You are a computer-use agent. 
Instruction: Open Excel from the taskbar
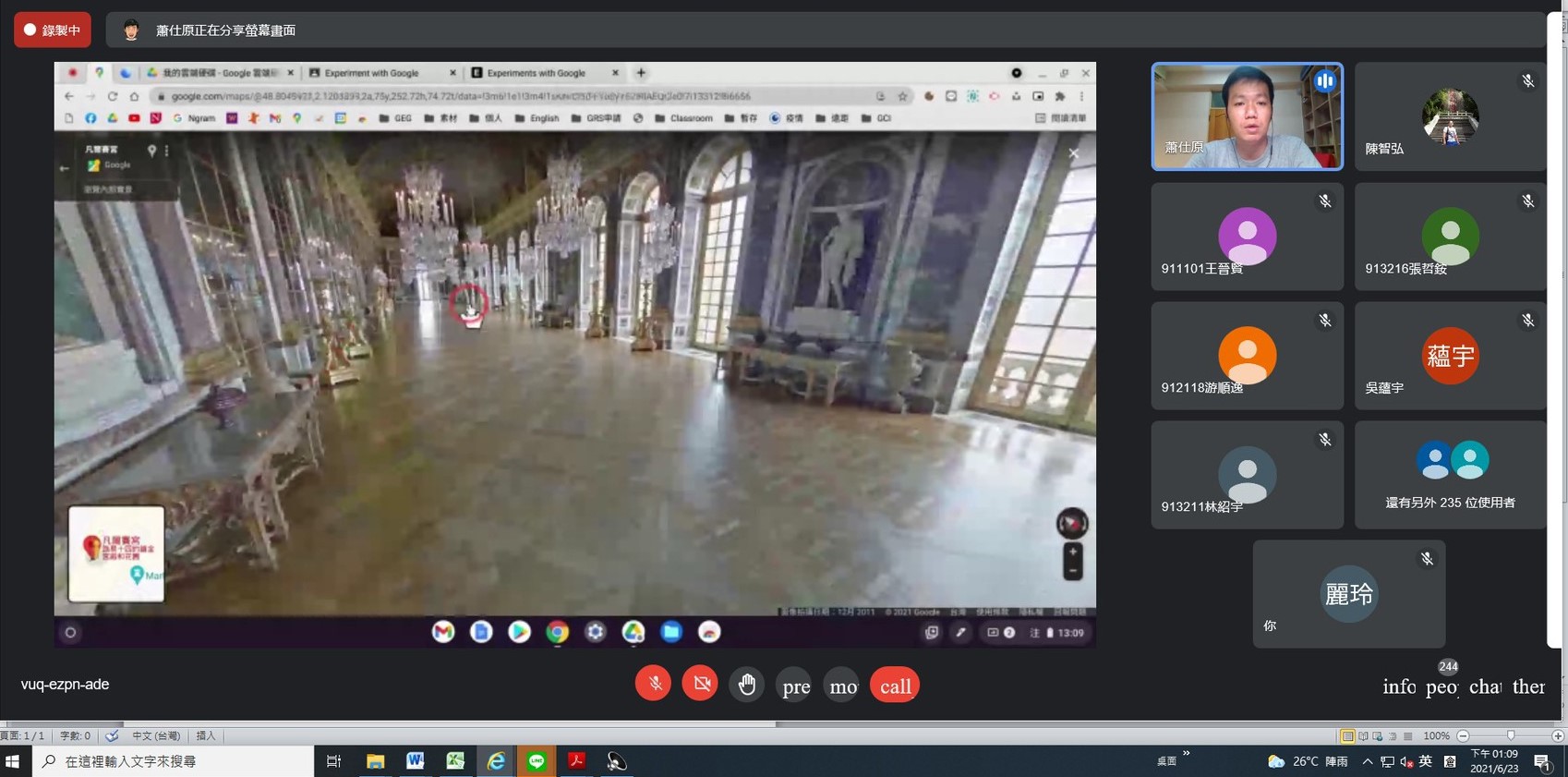coord(455,761)
